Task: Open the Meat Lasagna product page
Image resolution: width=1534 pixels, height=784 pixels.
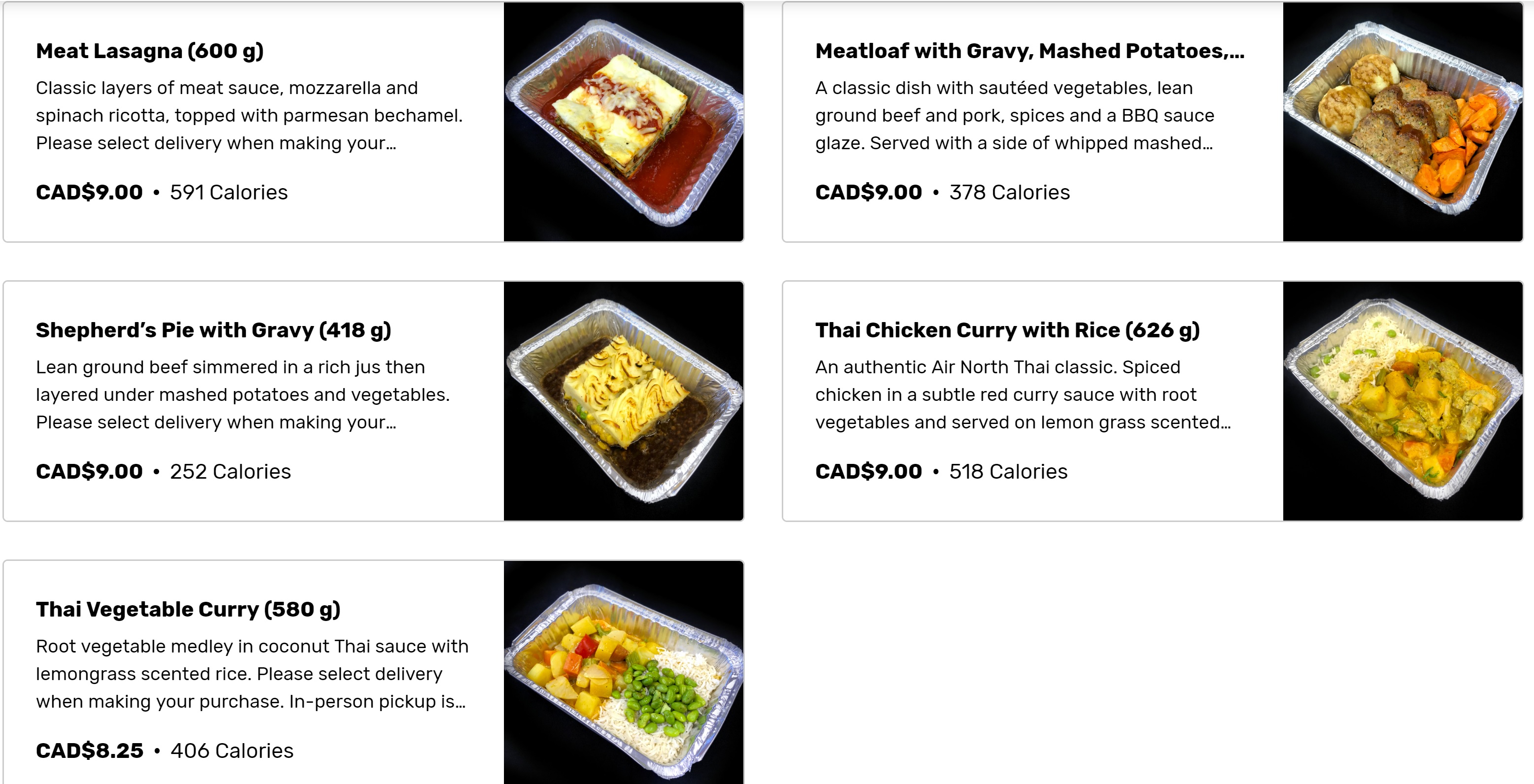Action: [x=150, y=52]
